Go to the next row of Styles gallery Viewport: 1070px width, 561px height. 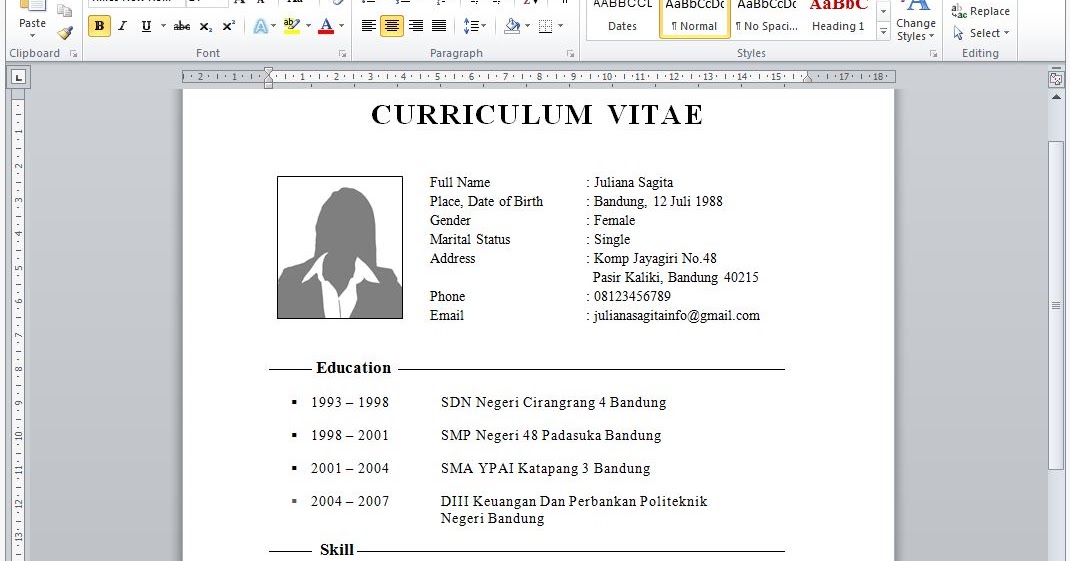point(883,12)
